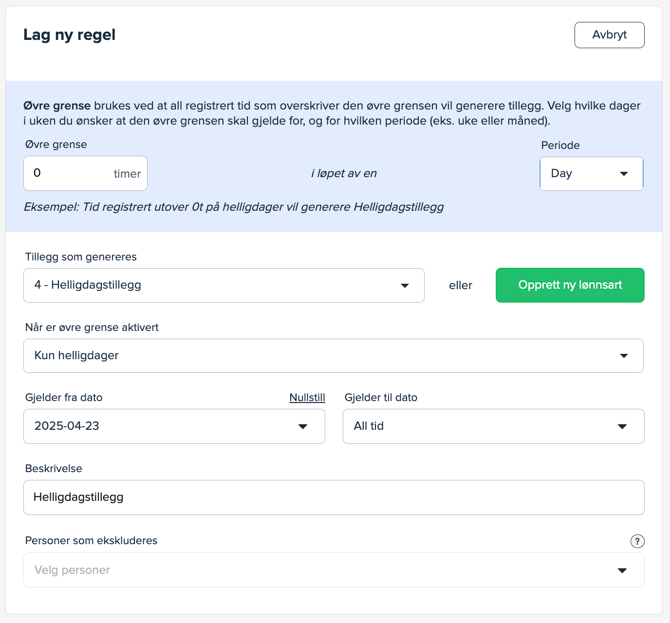The width and height of the screenshot is (670, 623).
Task: Click the help question mark icon
Action: click(637, 541)
